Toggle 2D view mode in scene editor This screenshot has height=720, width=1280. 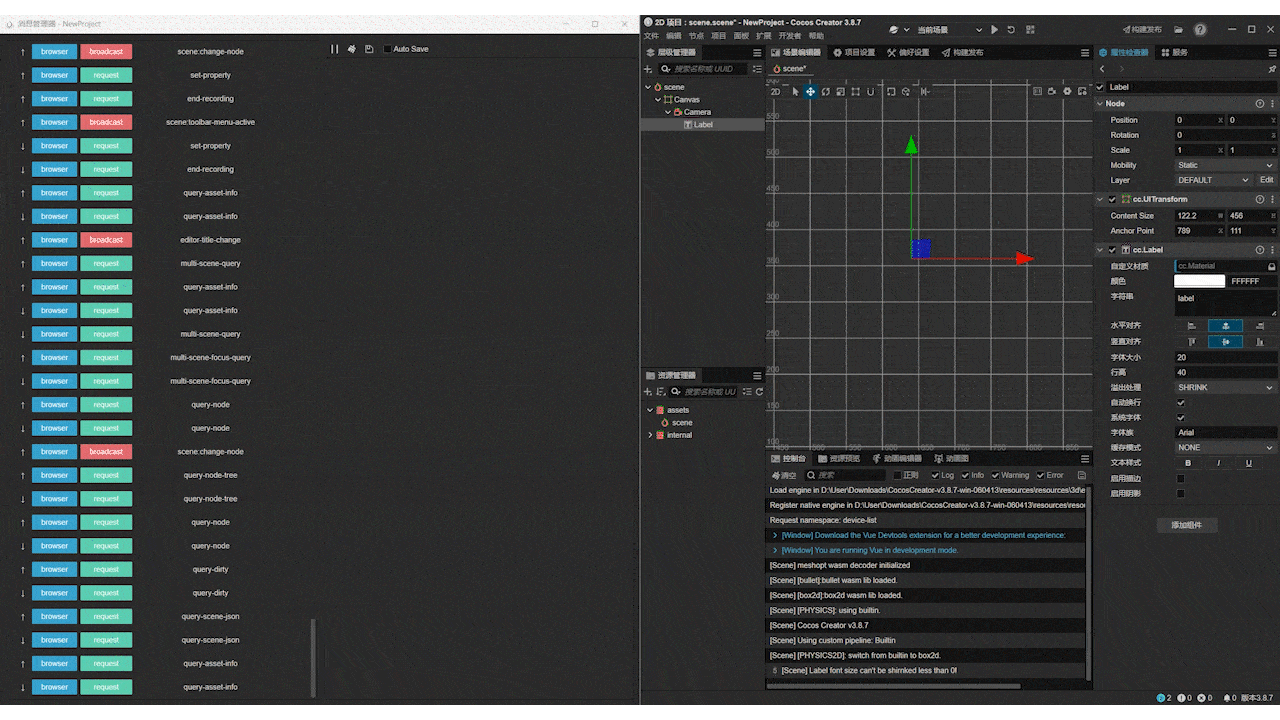pyautogui.click(x=775, y=92)
